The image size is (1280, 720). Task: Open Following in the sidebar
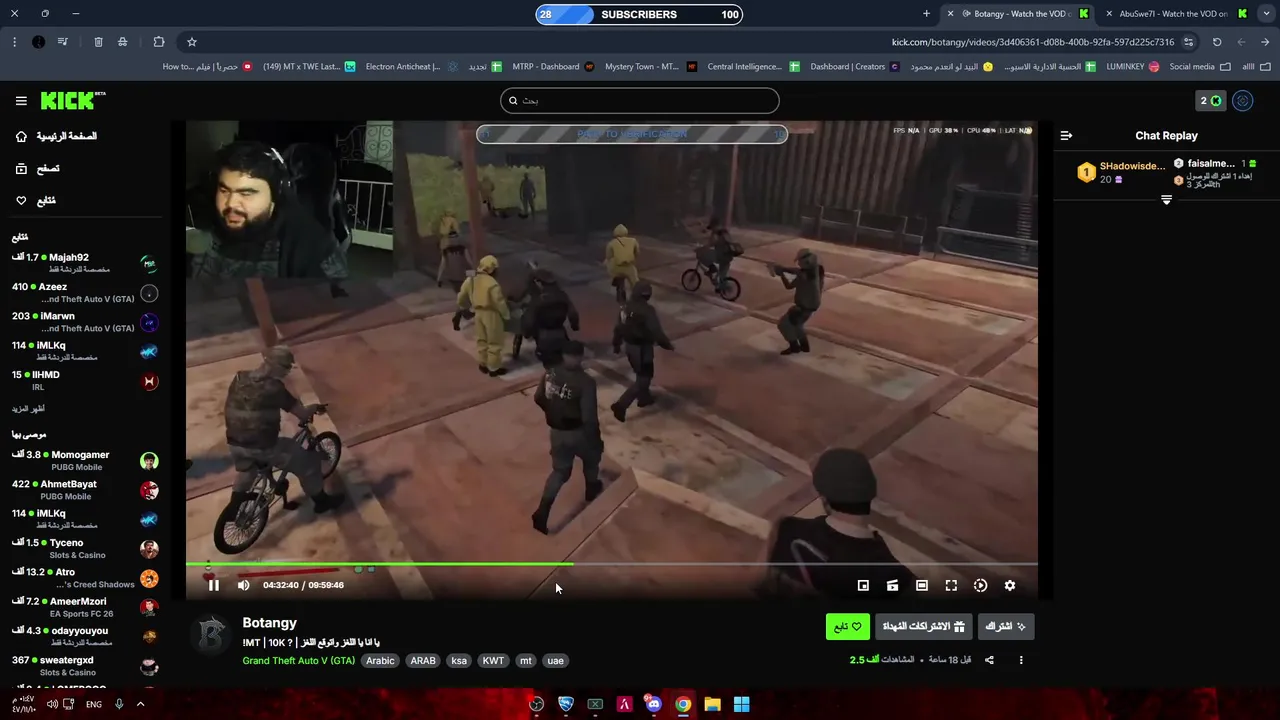coord(35,201)
